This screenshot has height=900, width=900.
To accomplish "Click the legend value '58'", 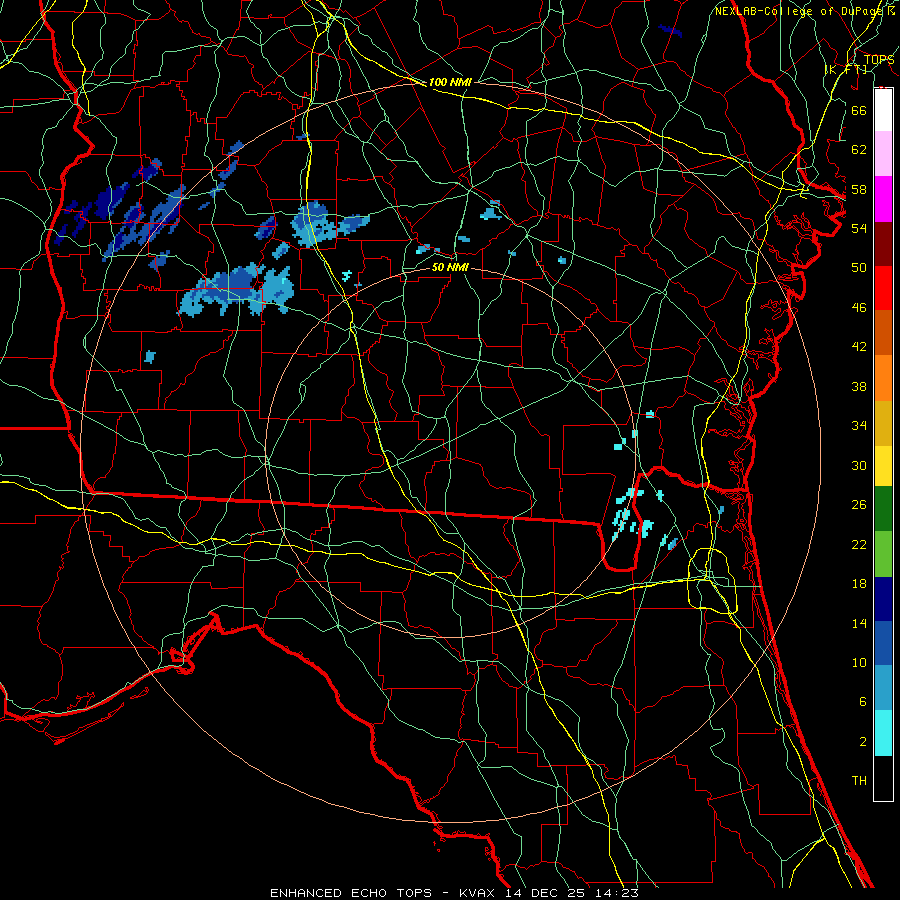I will (859, 189).
